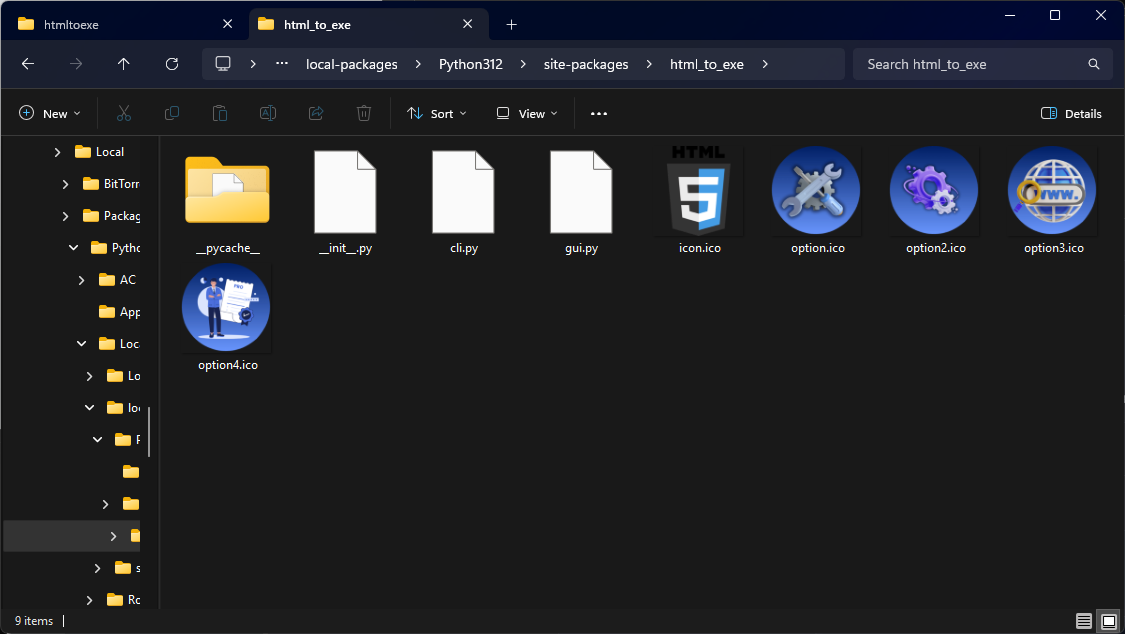The height and width of the screenshot is (634, 1125).
Task: Open the Sort dropdown
Action: click(436, 113)
